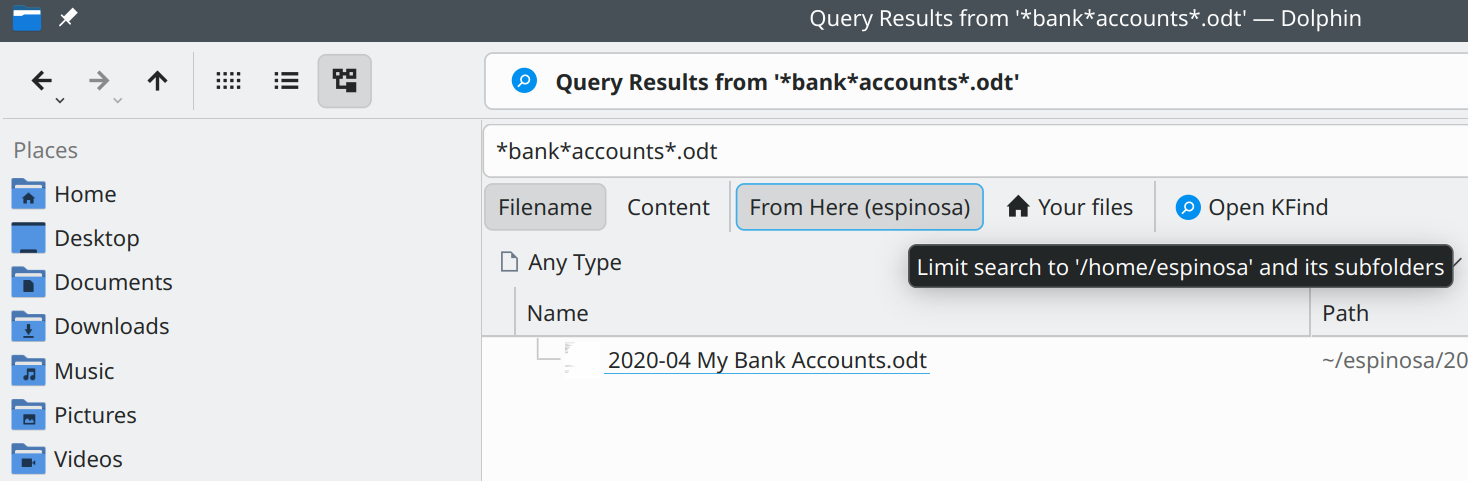
Task: Click the Desktop place icon
Action: click(28, 238)
